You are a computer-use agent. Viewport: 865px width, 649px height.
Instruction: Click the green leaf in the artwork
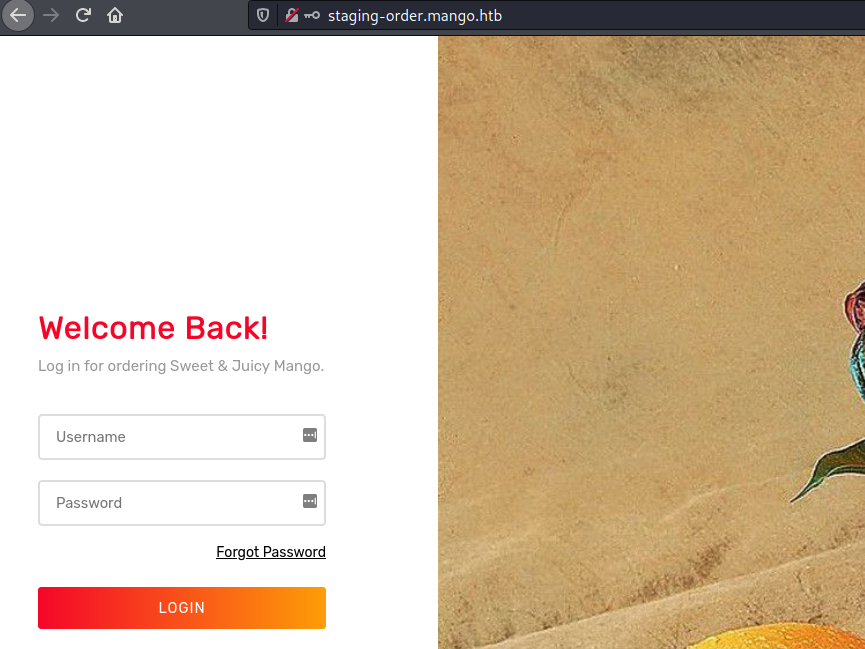pyautogui.click(x=827, y=469)
